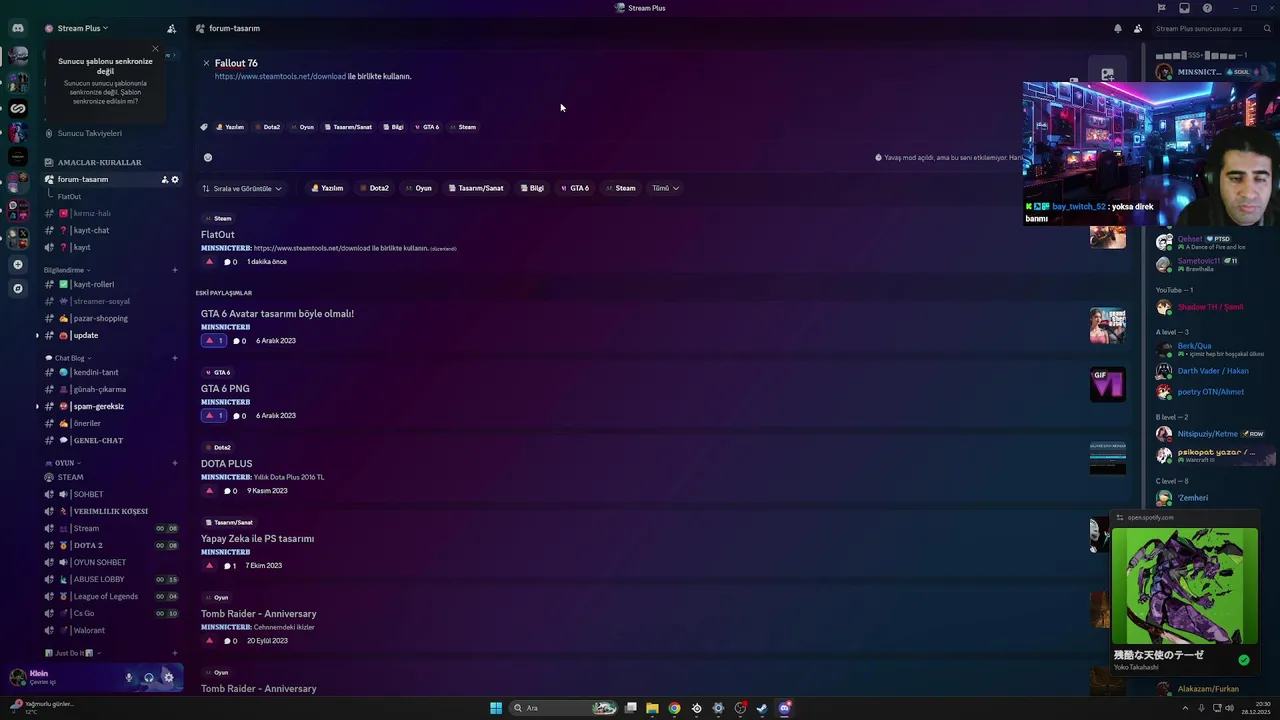1280x720 pixels.
Task: Open the FlatOut thread under forum-tasarım
Action: [x=69, y=196]
